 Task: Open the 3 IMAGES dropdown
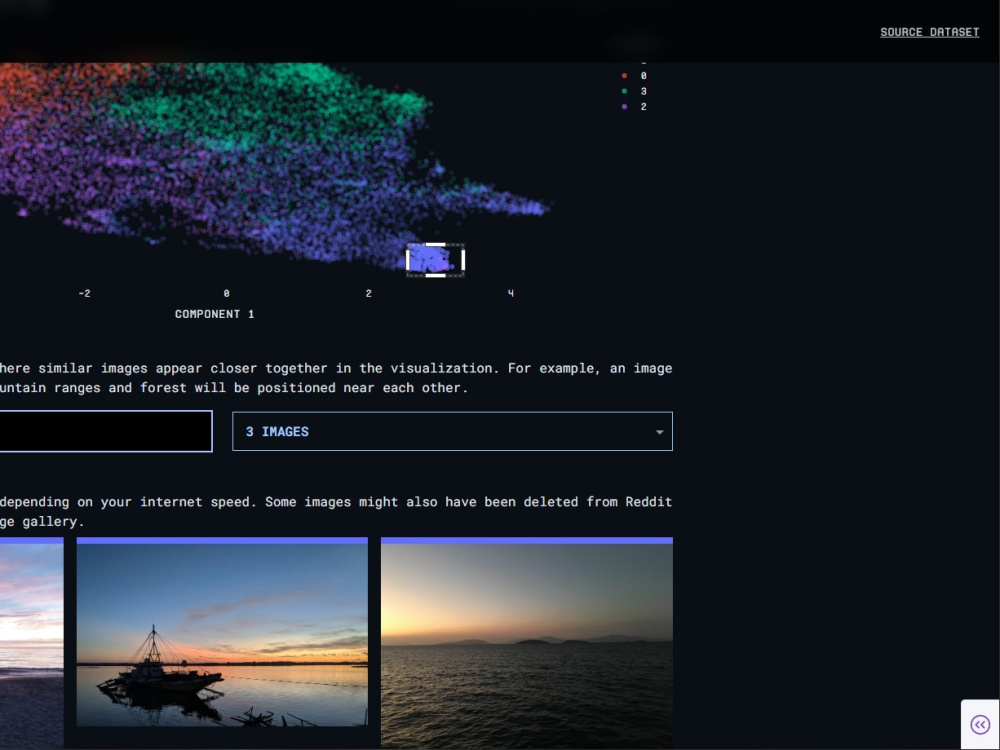[452, 431]
